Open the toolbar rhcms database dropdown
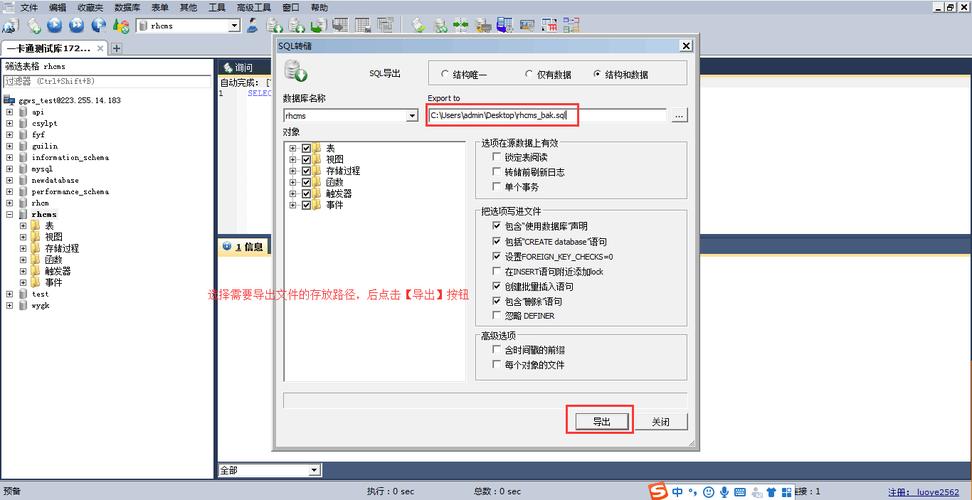 point(234,26)
